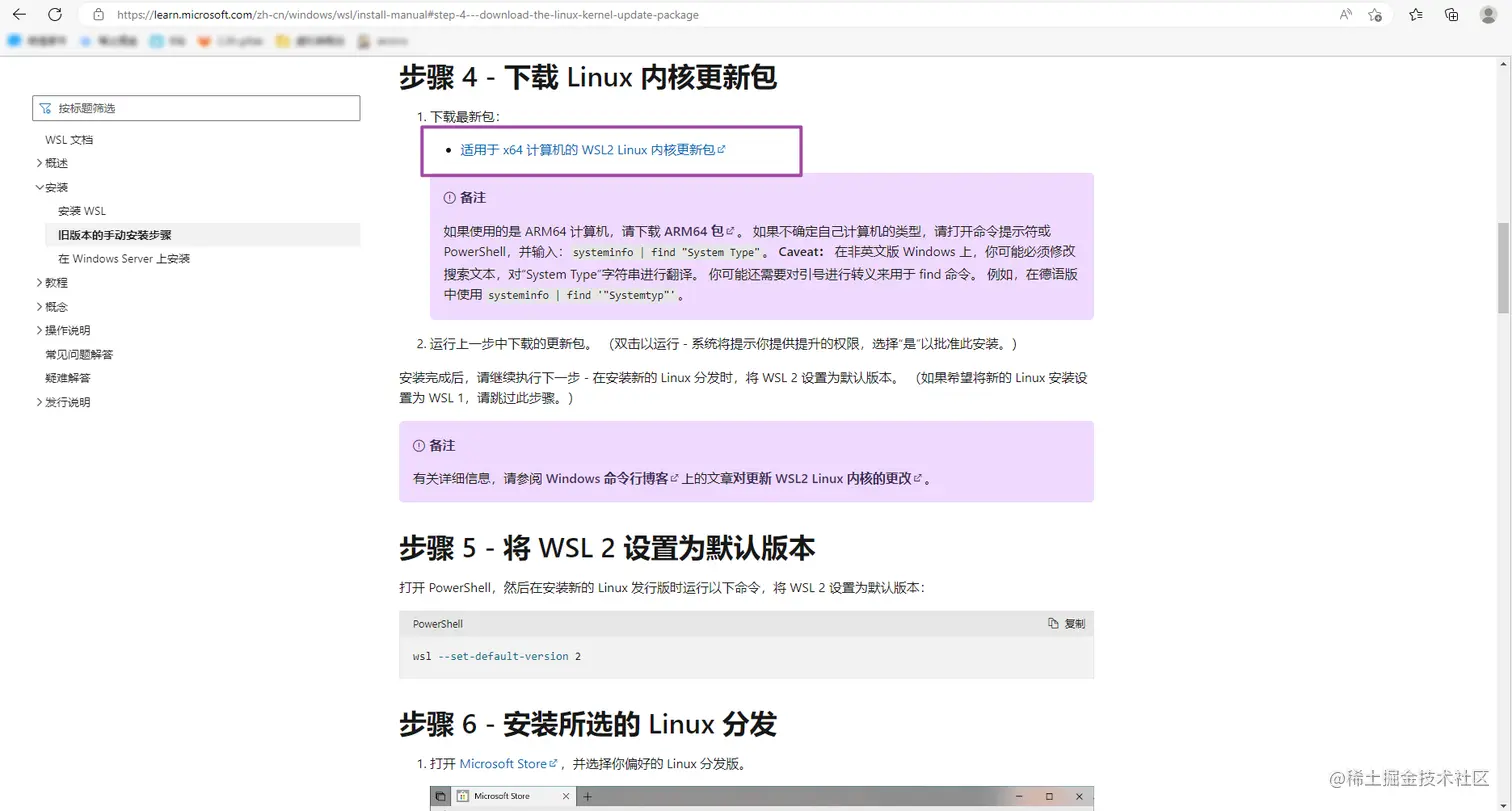Image resolution: width=1512 pixels, height=811 pixels.
Task: Click the filter funnel icon in the title filter box
Action: click(46, 108)
